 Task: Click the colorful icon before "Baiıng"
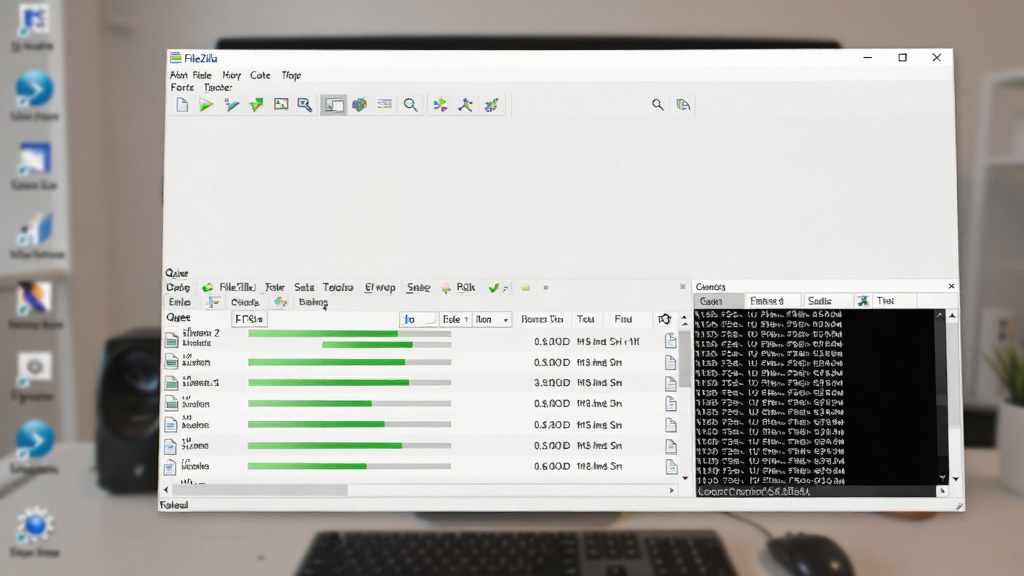(280, 302)
